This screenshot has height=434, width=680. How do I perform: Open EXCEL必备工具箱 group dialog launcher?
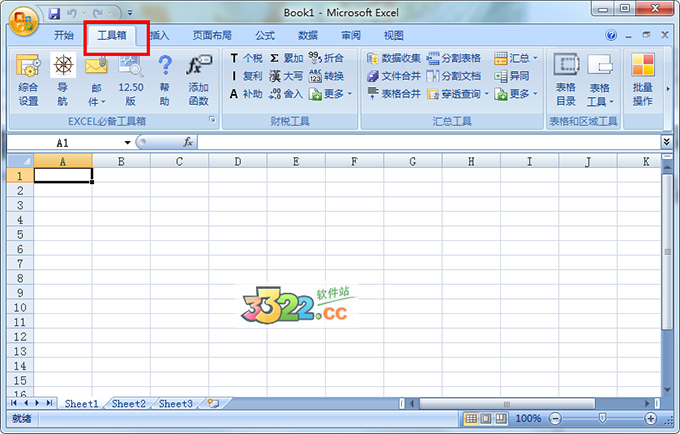coord(212,120)
